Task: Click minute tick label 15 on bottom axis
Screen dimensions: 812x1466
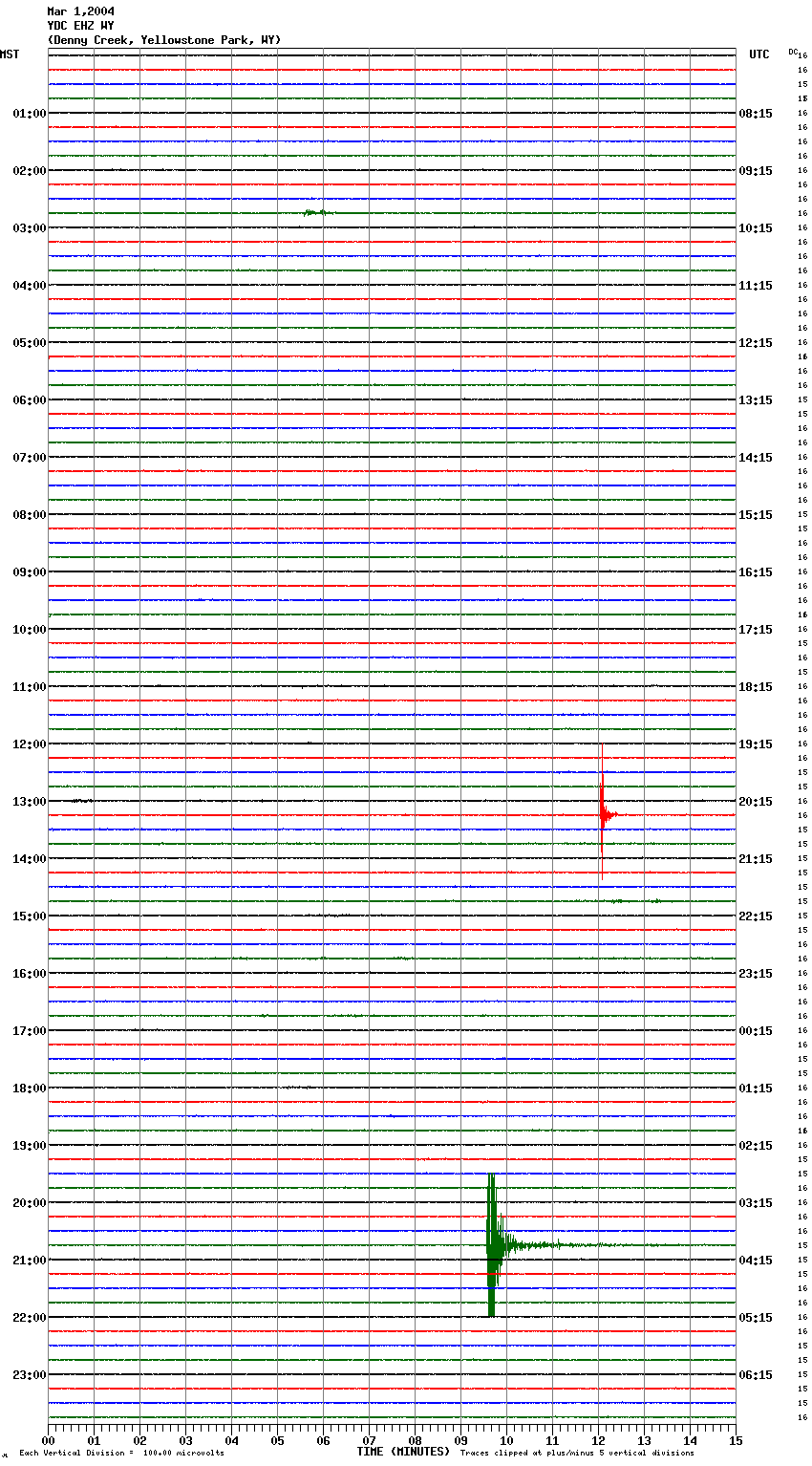Action: pyautogui.click(x=736, y=1440)
